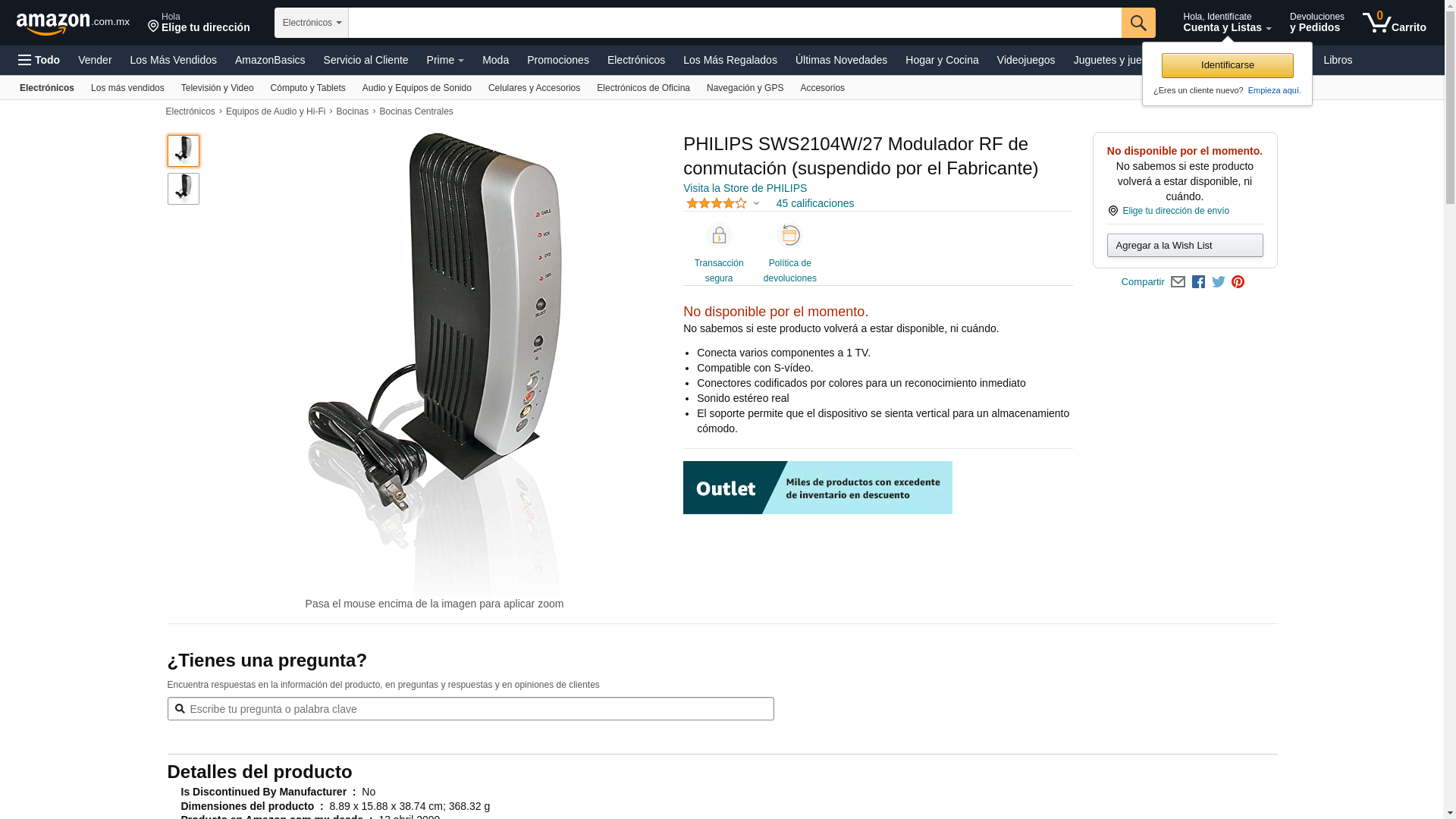Expand the star ratings dropdown arrow
1456x819 pixels.
(756, 203)
